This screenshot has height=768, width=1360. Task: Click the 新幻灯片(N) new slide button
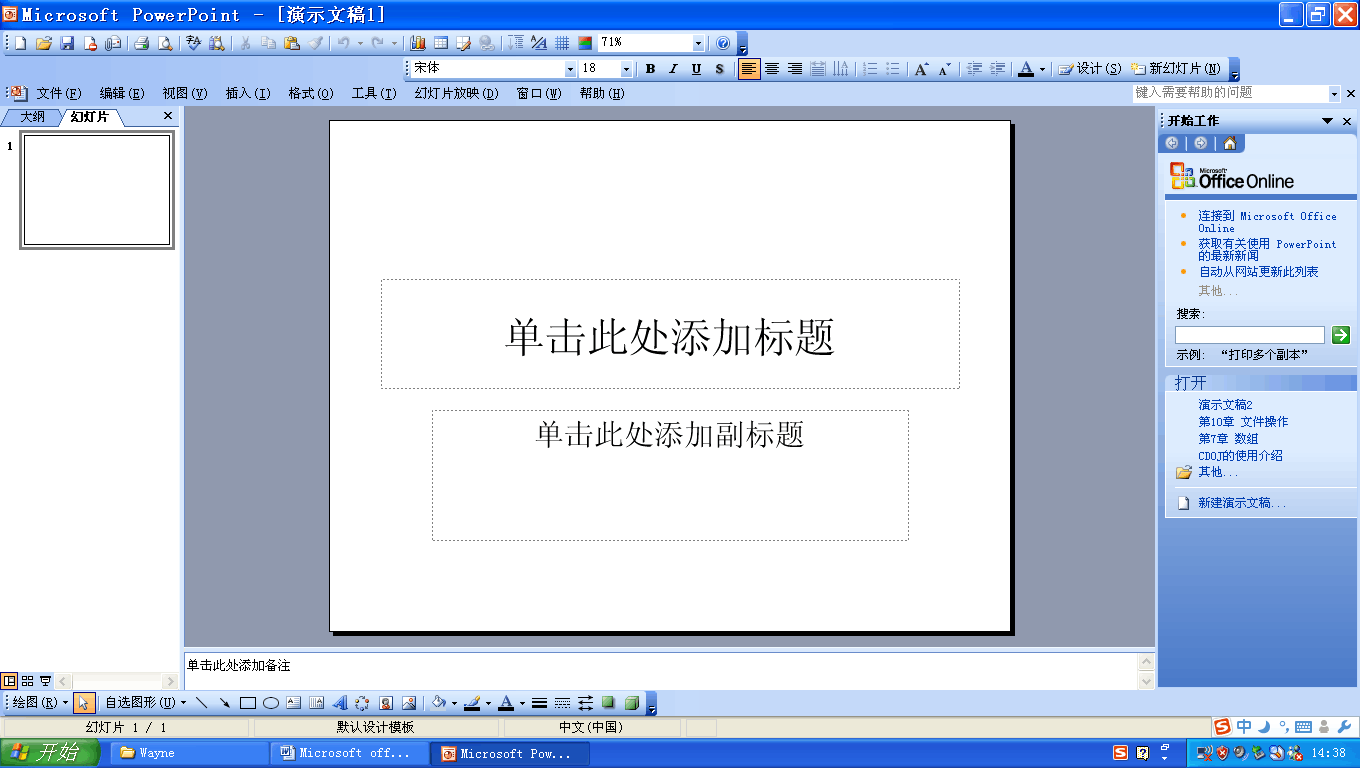pyautogui.click(x=1176, y=69)
